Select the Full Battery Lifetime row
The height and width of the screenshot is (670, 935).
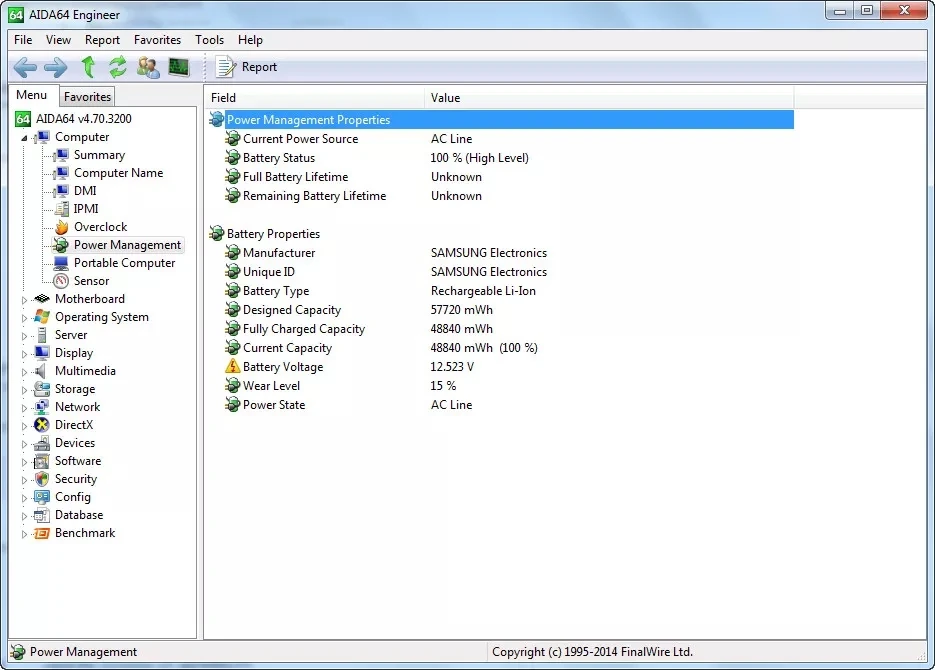501,177
